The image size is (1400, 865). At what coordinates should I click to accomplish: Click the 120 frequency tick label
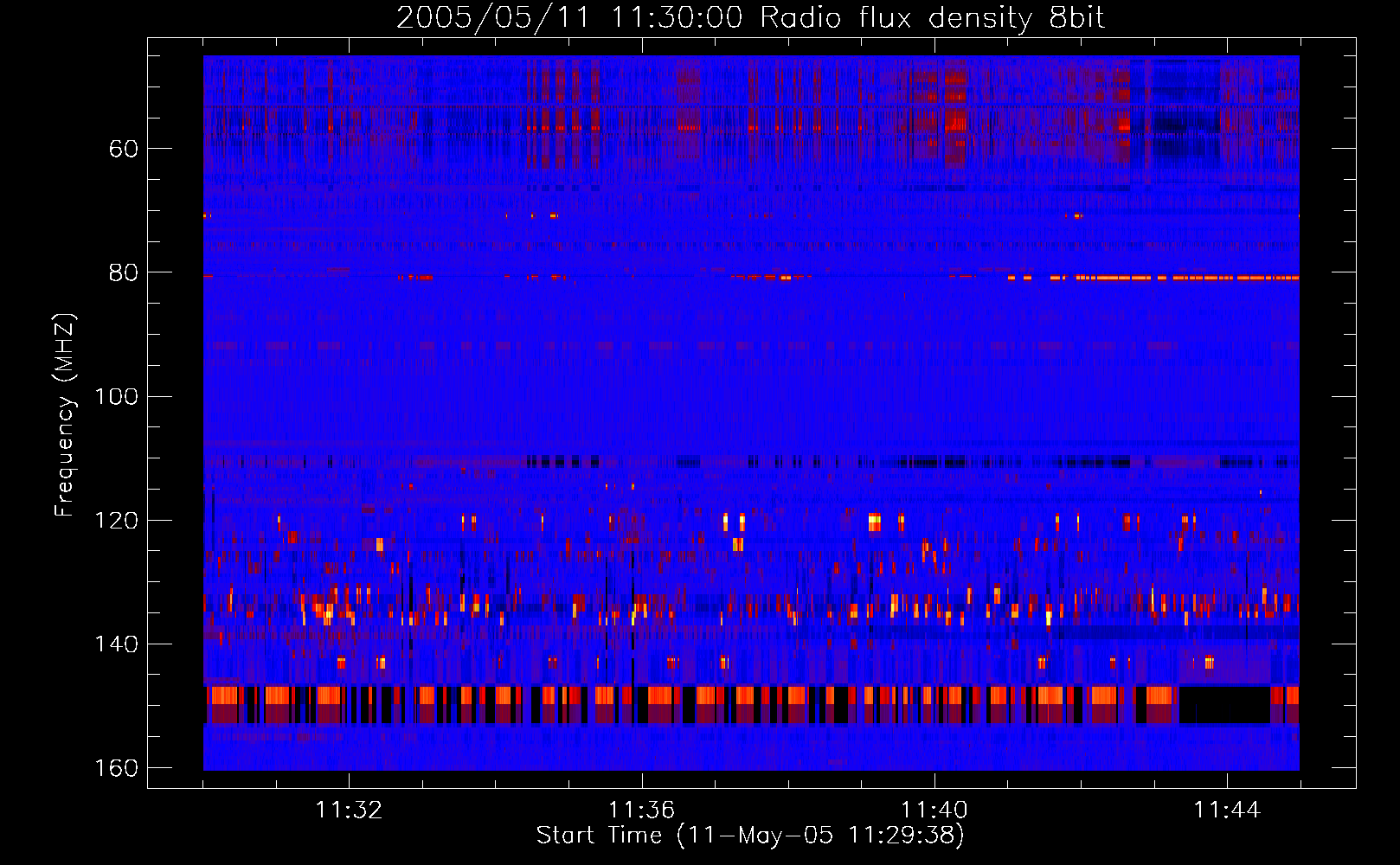(x=117, y=521)
